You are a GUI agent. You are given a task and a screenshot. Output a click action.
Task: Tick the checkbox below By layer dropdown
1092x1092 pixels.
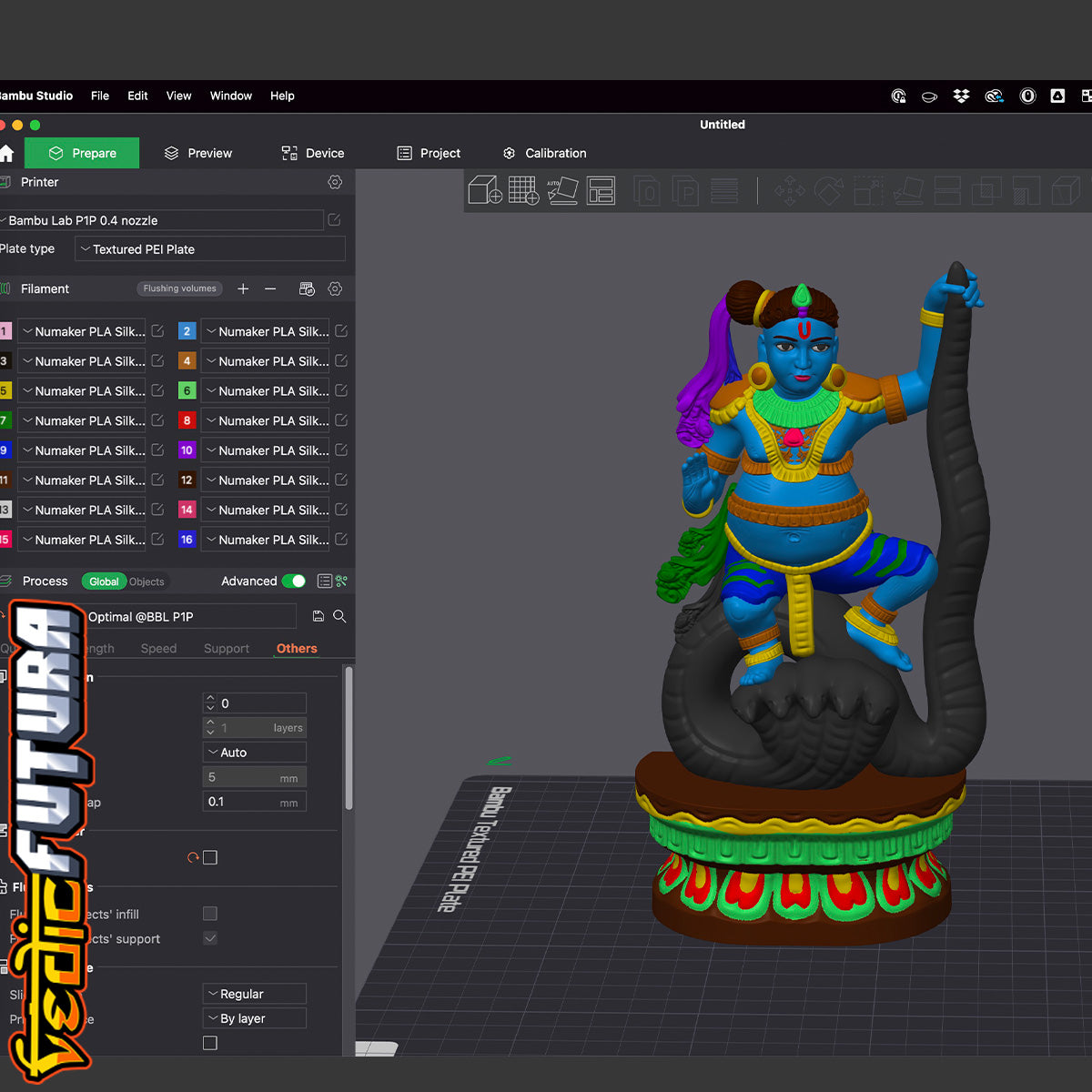[x=210, y=1043]
